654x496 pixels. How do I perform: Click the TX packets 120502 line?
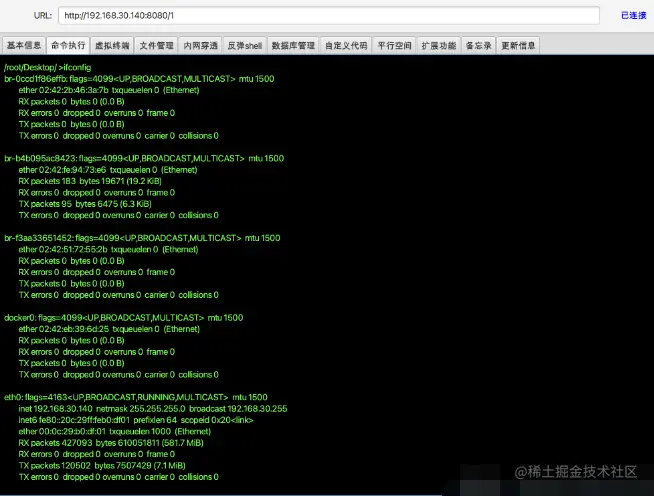point(102,466)
